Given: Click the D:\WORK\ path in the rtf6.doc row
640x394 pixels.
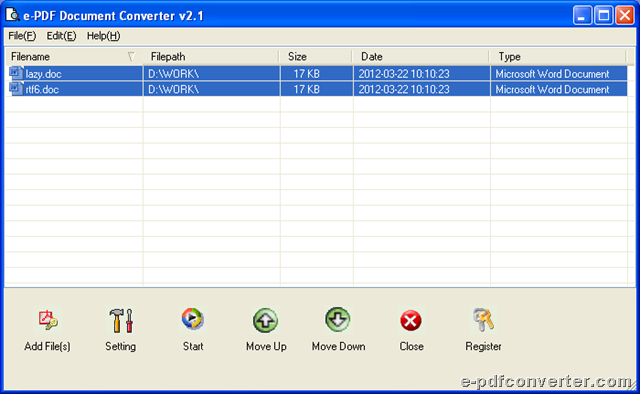Looking at the screenshot, I should [173, 89].
